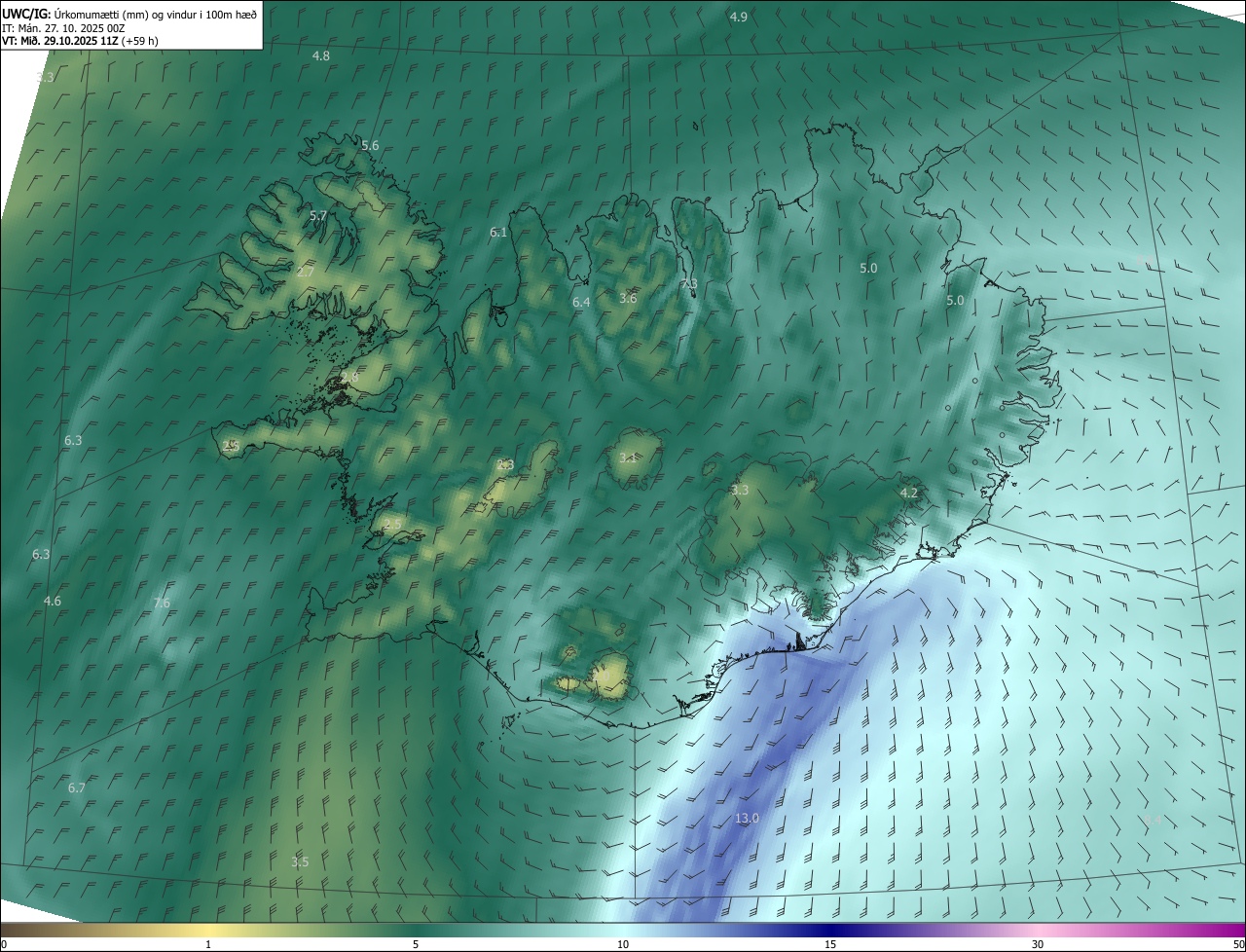This screenshot has width=1246, height=952.
Task: Click the 'VT: Mið. 29.10.2025 11Z (+59 h)' line
Action: pos(80,41)
